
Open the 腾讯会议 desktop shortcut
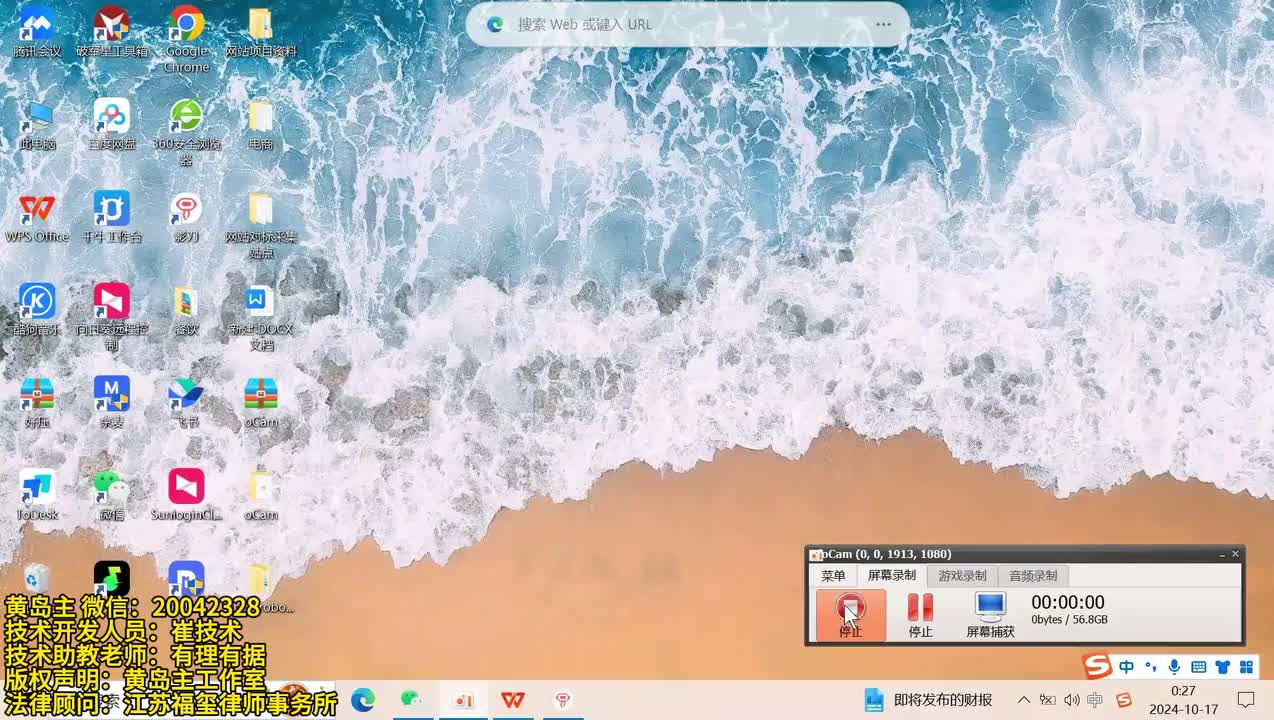click(37, 30)
